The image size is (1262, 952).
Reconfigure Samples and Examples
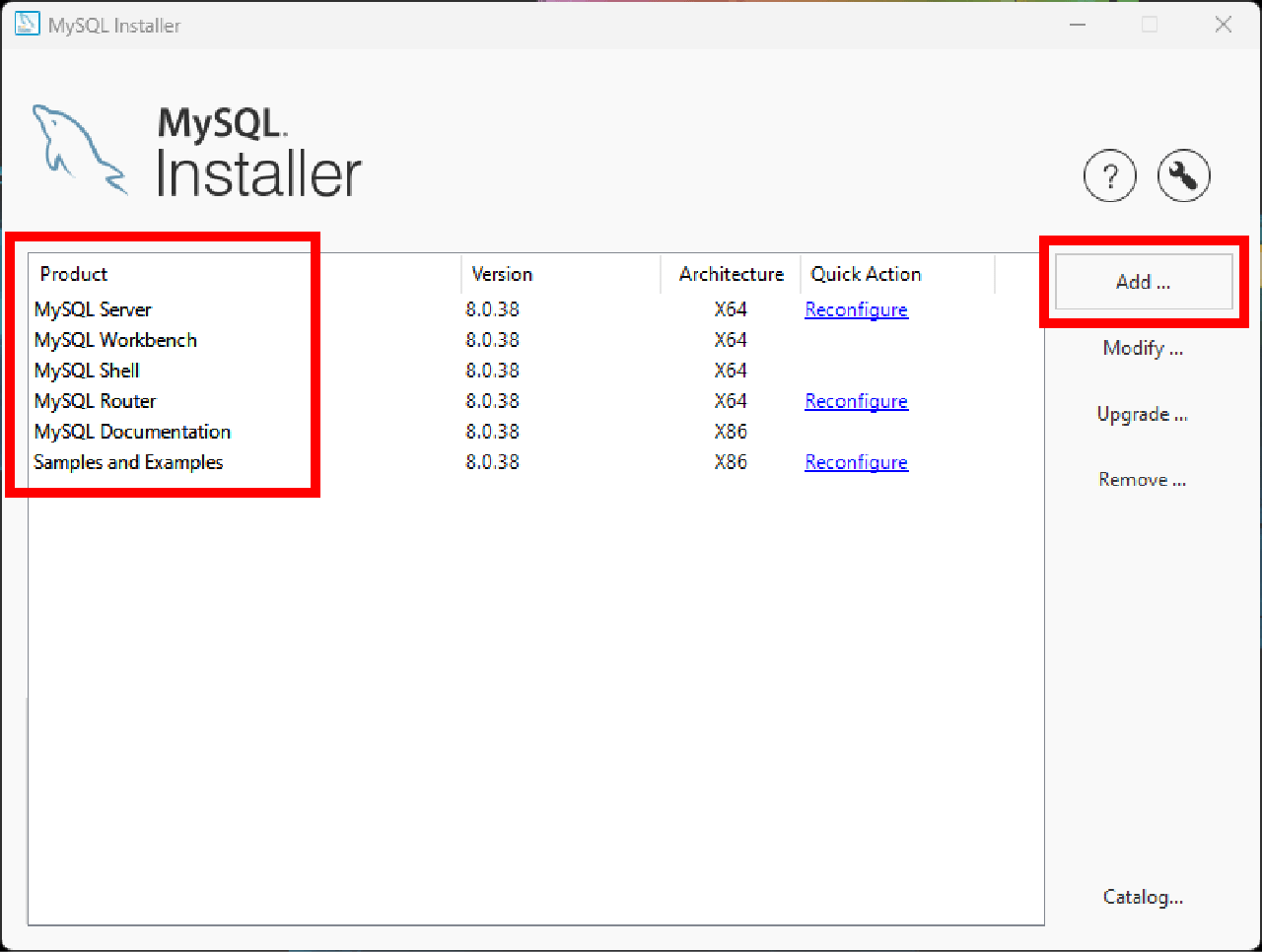[856, 461]
